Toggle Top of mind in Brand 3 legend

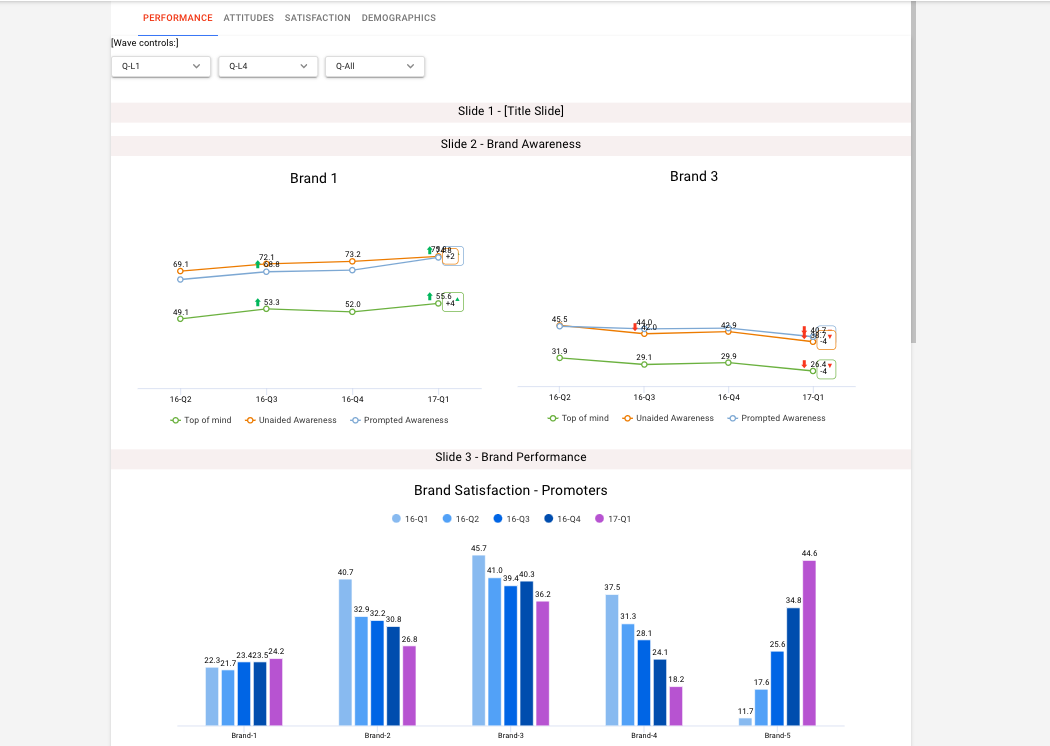(578, 418)
